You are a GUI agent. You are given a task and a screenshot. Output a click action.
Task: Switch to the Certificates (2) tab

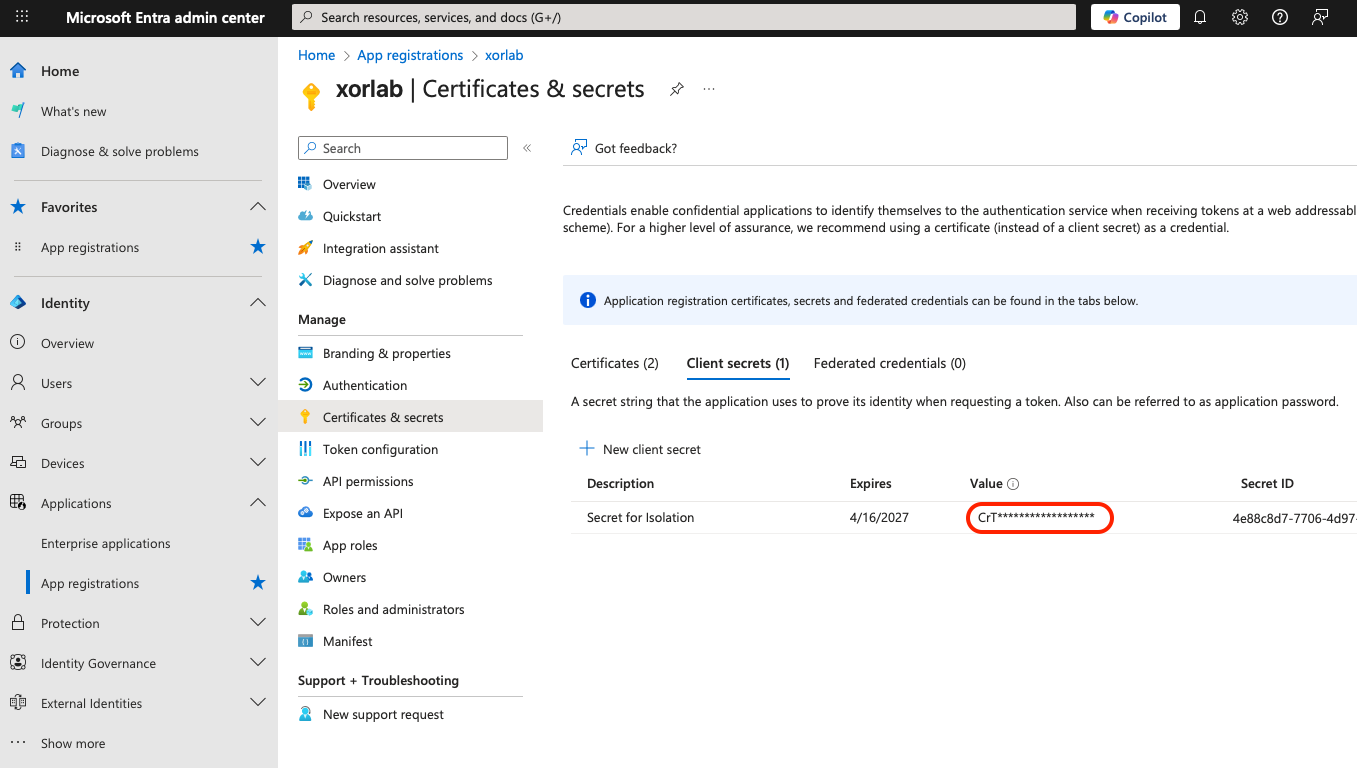pyautogui.click(x=615, y=363)
